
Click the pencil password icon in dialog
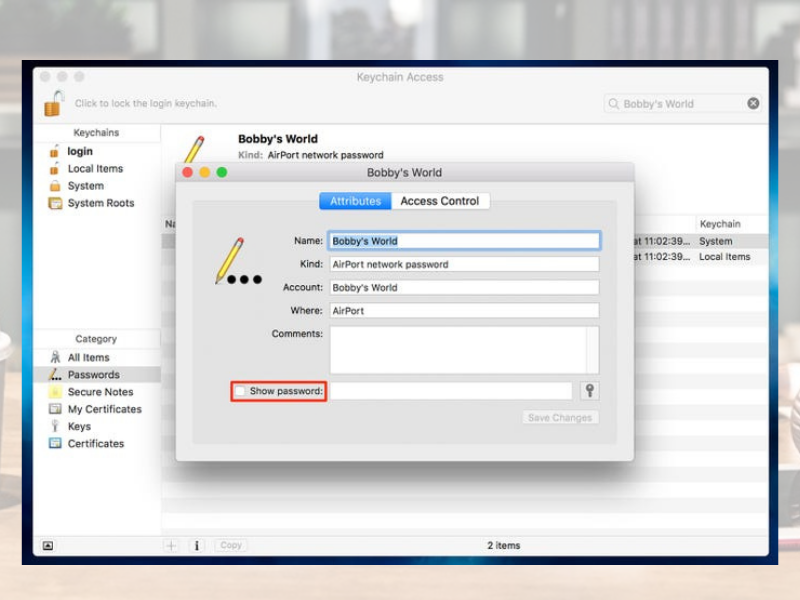(238, 261)
